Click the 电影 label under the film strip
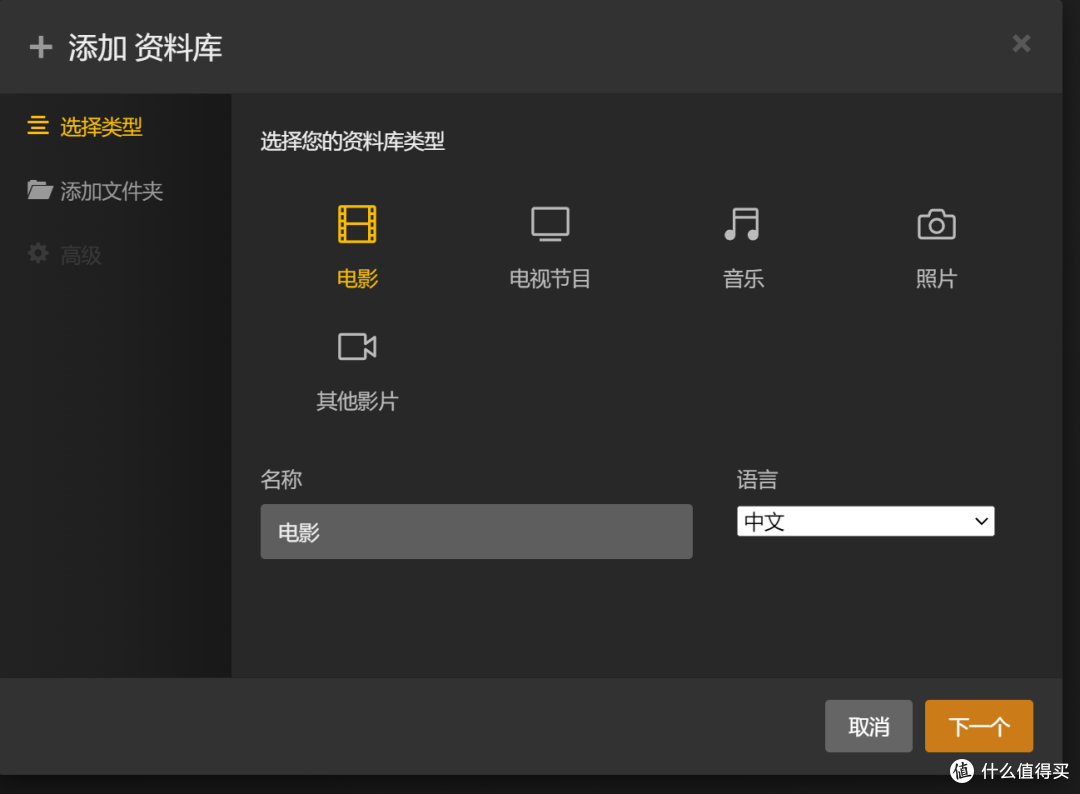The width and height of the screenshot is (1080, 794). [x=357, y=279]
